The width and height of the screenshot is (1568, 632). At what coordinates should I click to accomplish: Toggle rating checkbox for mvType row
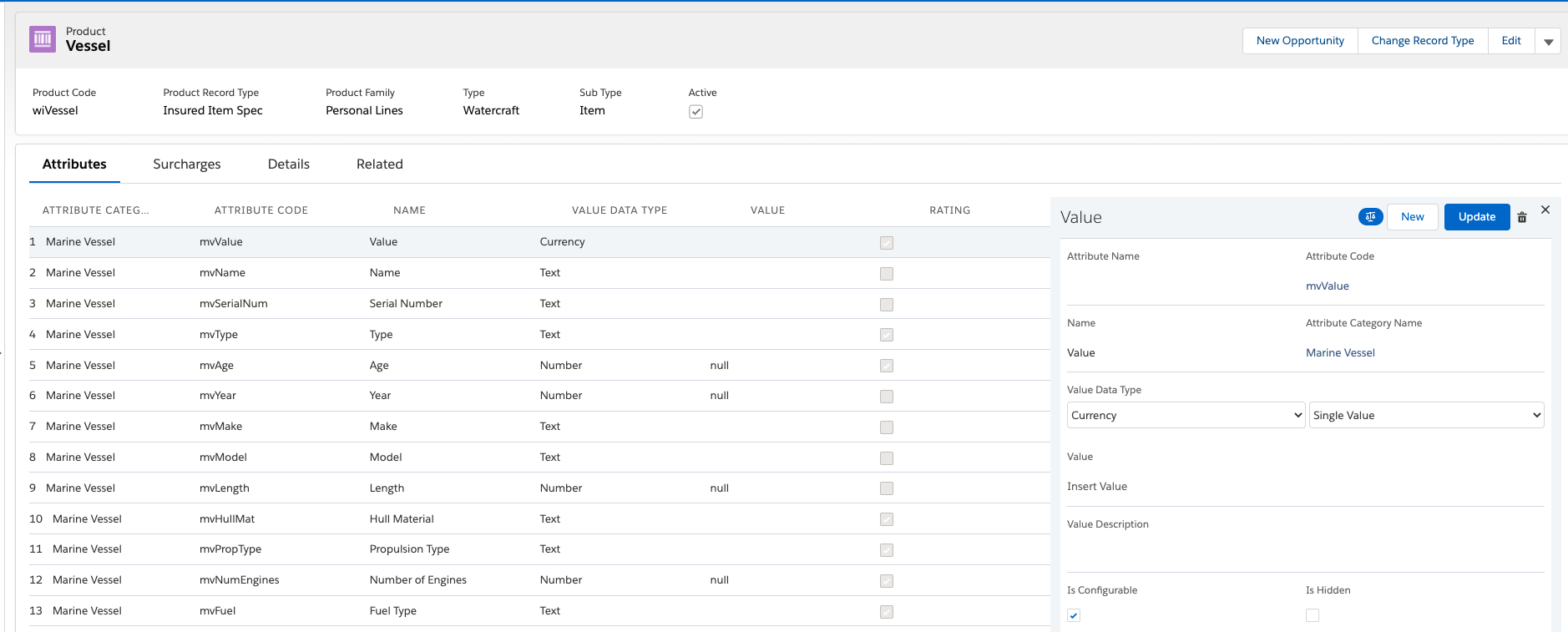click(887, 335)
